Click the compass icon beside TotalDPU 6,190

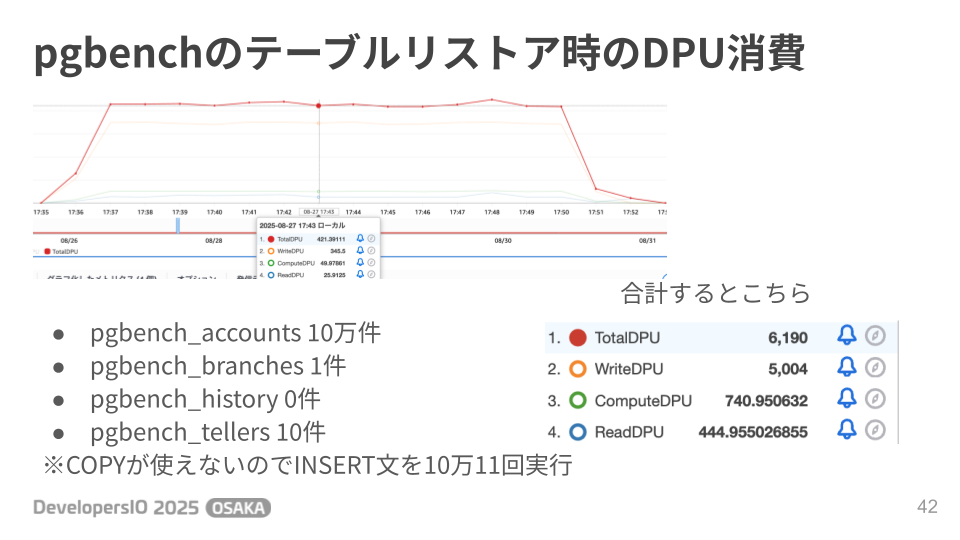875,336
